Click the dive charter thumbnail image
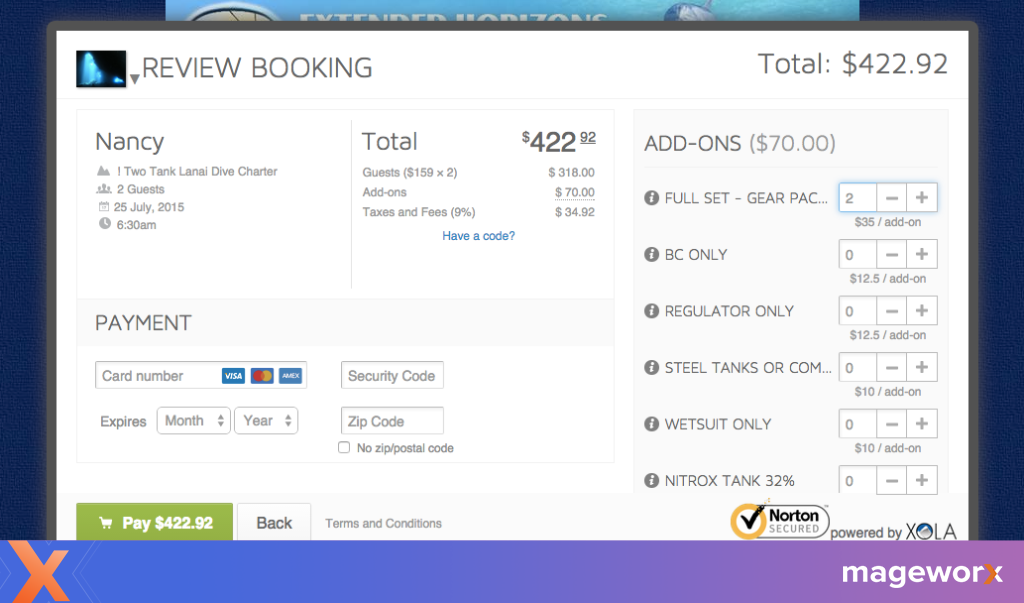1024x603 pixels. (101, 69)
